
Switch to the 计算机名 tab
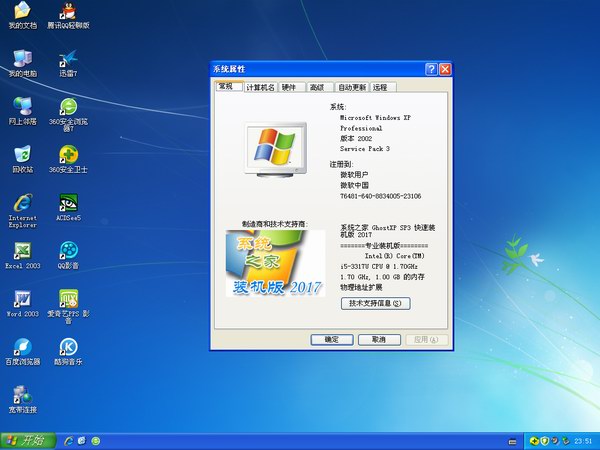coord(260,87)
